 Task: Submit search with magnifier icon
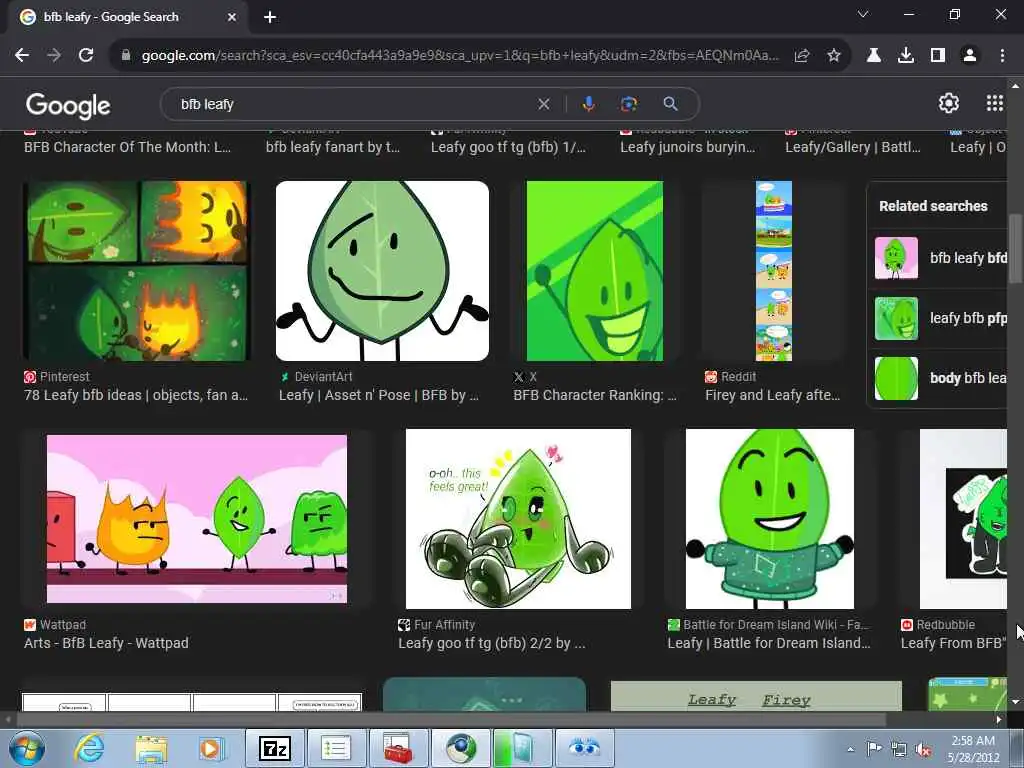click(x=670, y=104)
